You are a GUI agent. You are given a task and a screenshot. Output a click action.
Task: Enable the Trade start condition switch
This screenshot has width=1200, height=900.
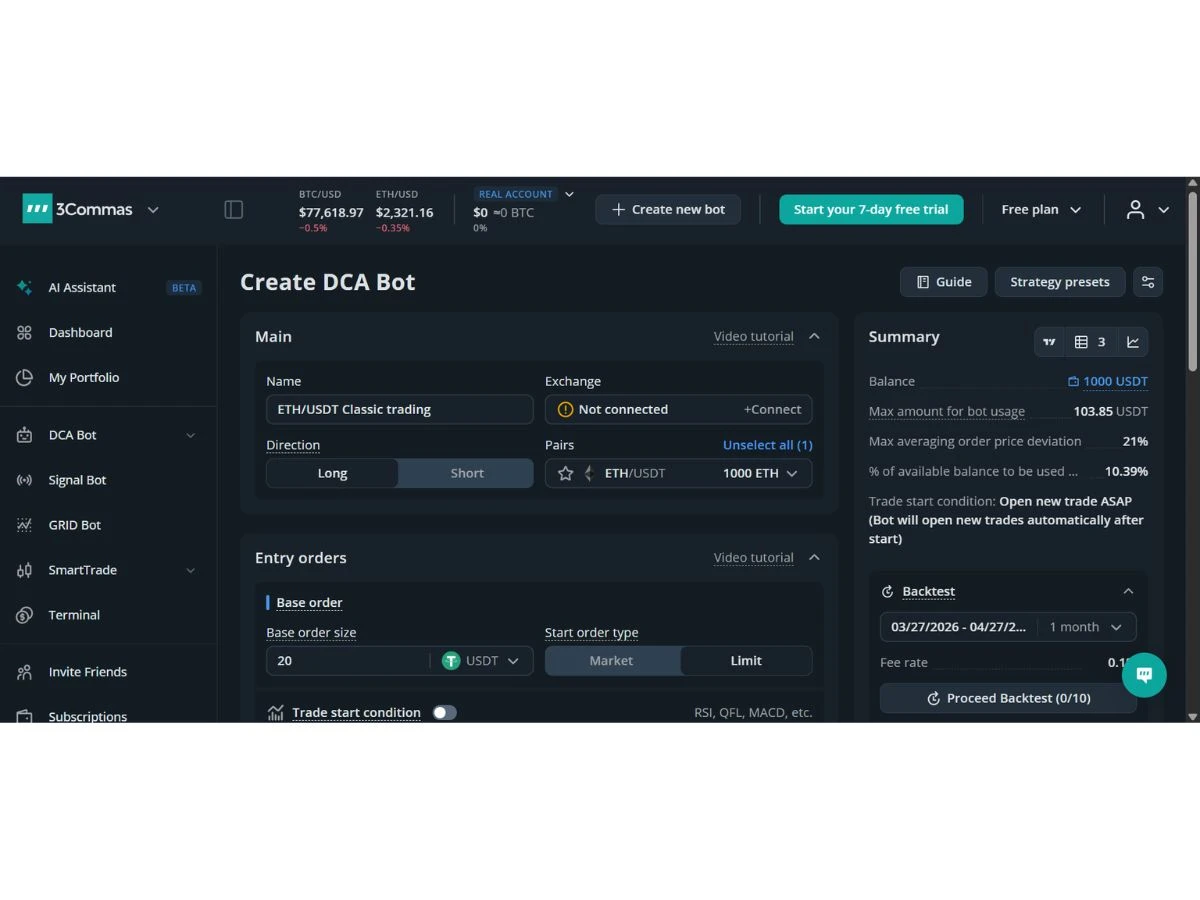pyautogui.click(x=444, y=712)
